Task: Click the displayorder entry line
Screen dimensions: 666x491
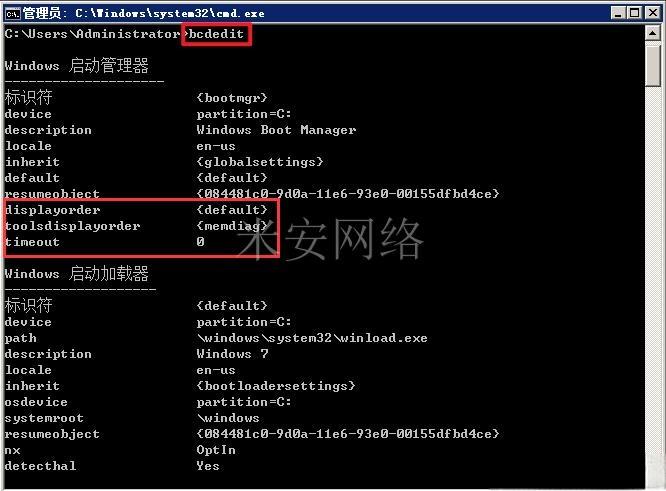Action: point(136,210)
